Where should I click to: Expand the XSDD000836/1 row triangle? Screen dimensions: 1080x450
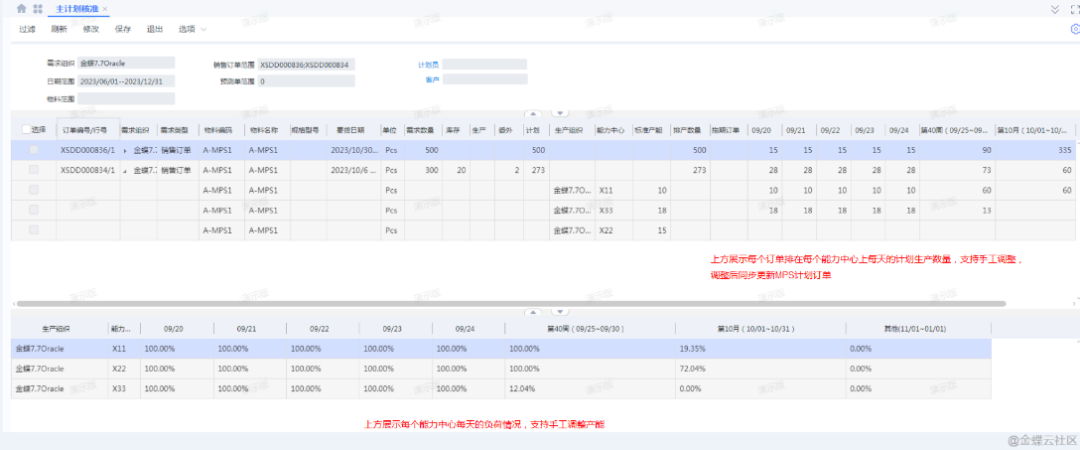[x=125, y=150]
